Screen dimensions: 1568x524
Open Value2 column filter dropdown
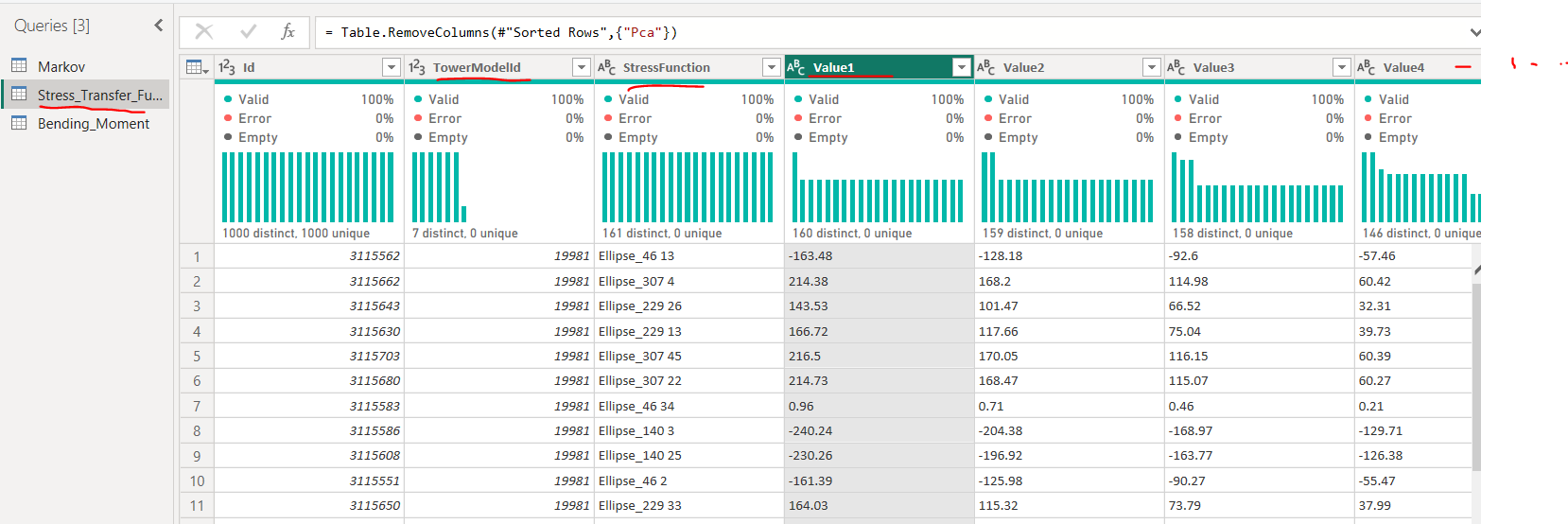coord(1152,67)
